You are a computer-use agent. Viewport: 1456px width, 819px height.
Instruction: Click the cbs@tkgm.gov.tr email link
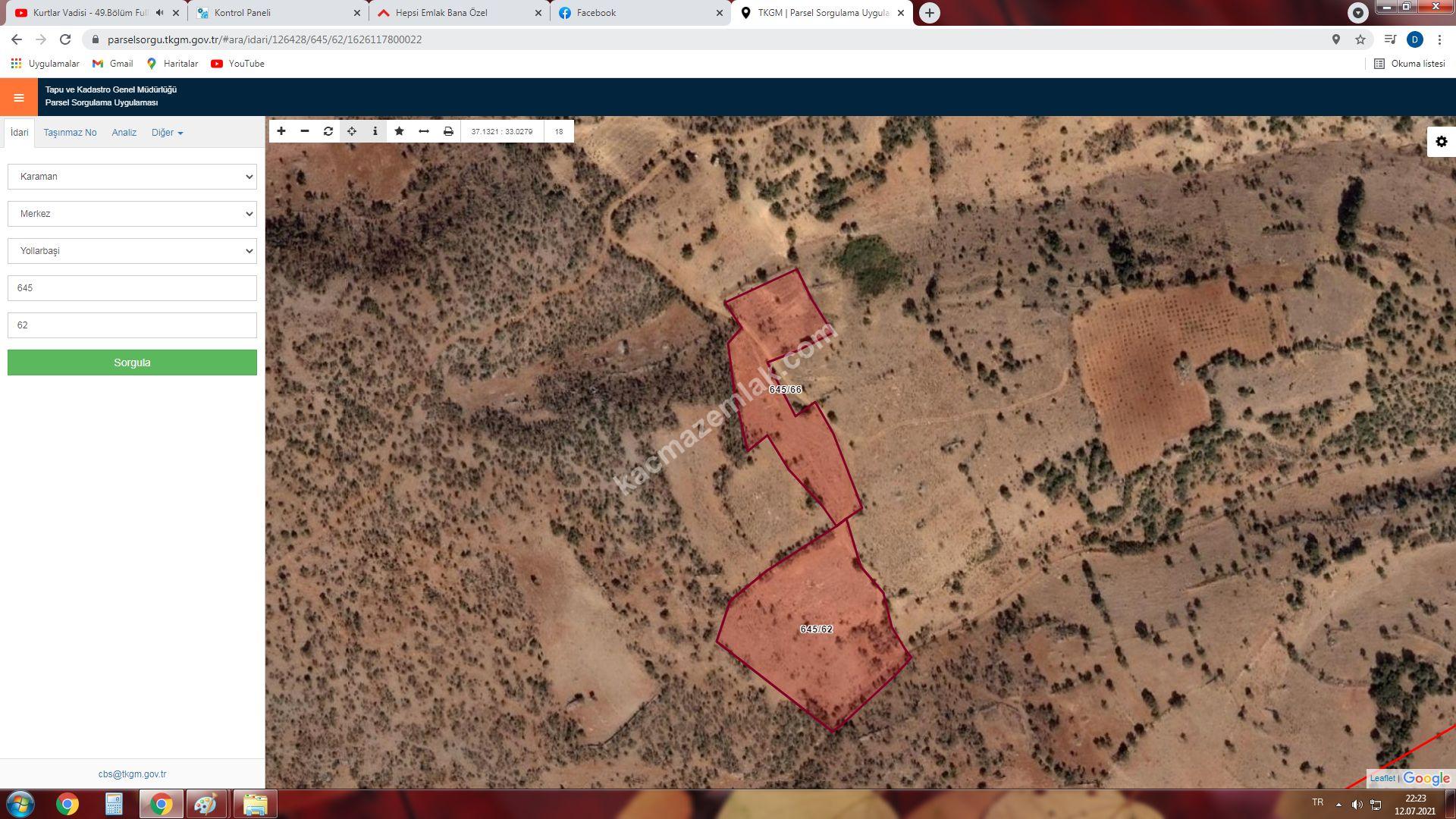pyautogui.click(x=132, y=774)
